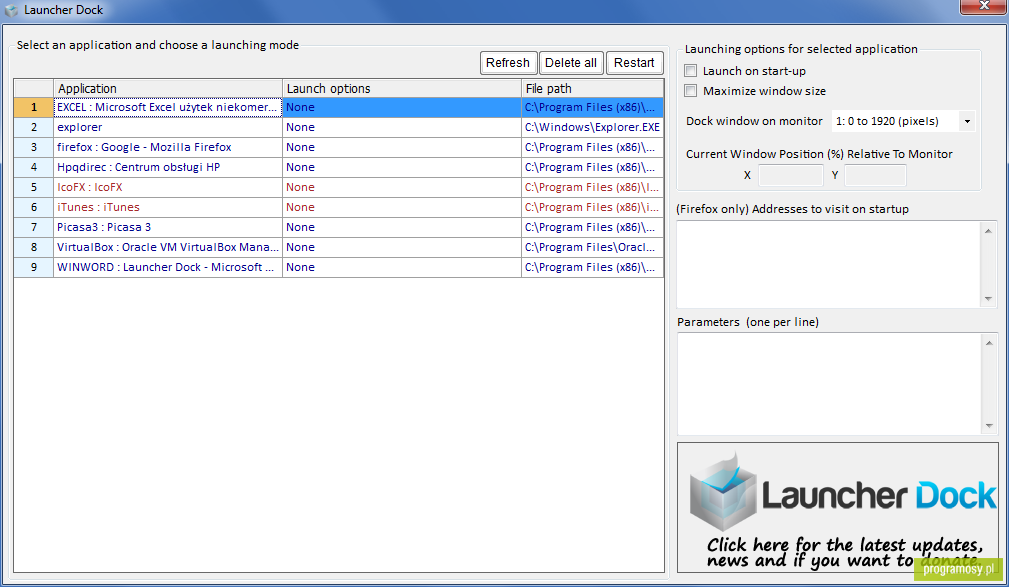The width and height of the screenshot is (1009, 587).
Task: Click the File path column header
Action: [592, 88]
